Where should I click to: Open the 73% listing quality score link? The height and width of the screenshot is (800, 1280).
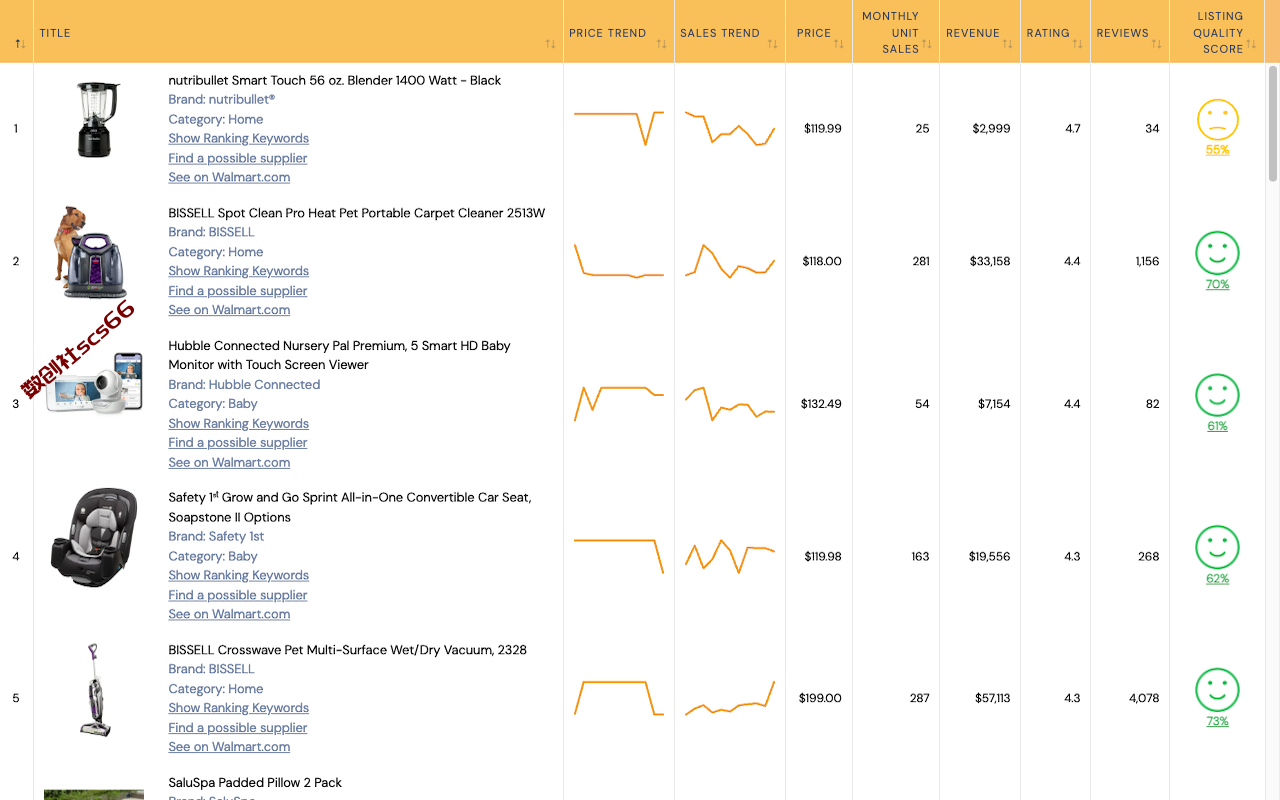[1217, 721]
